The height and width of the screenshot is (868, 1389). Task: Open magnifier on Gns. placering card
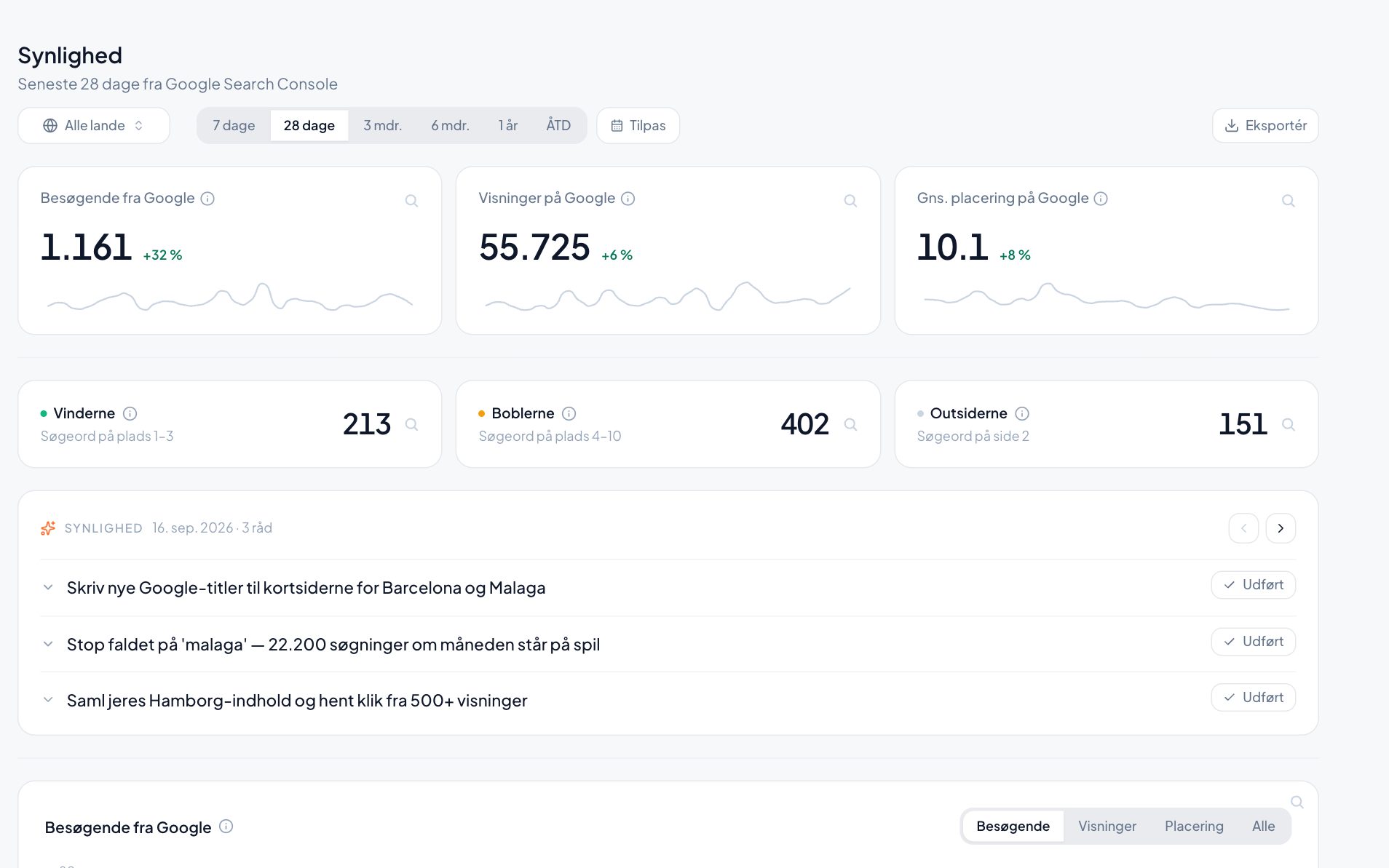coord(1289,201)
